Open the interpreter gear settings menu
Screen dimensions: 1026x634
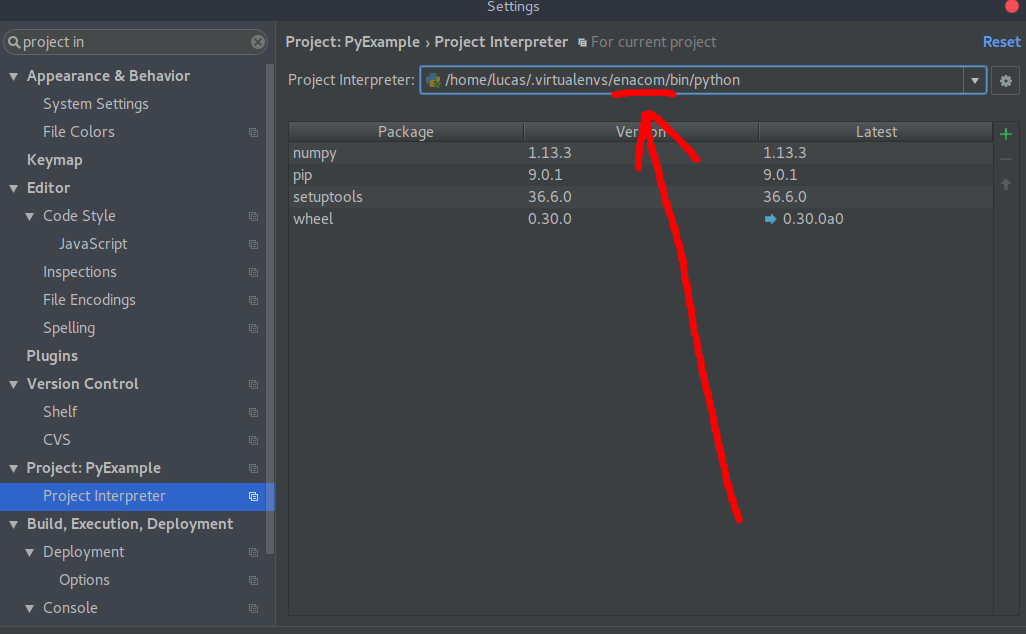pos(1006,80)
